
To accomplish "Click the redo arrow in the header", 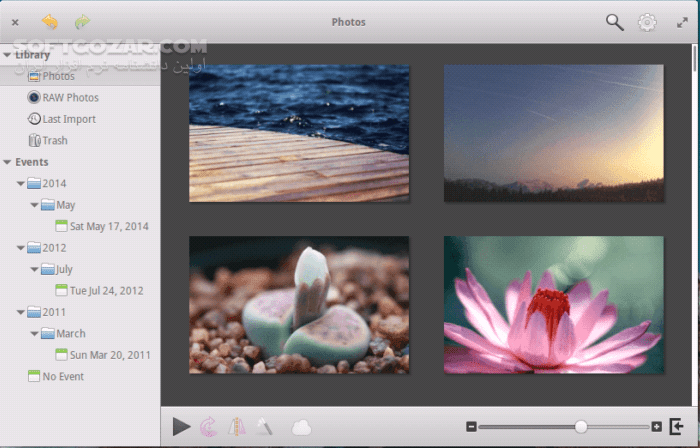I will click(81, 21).
